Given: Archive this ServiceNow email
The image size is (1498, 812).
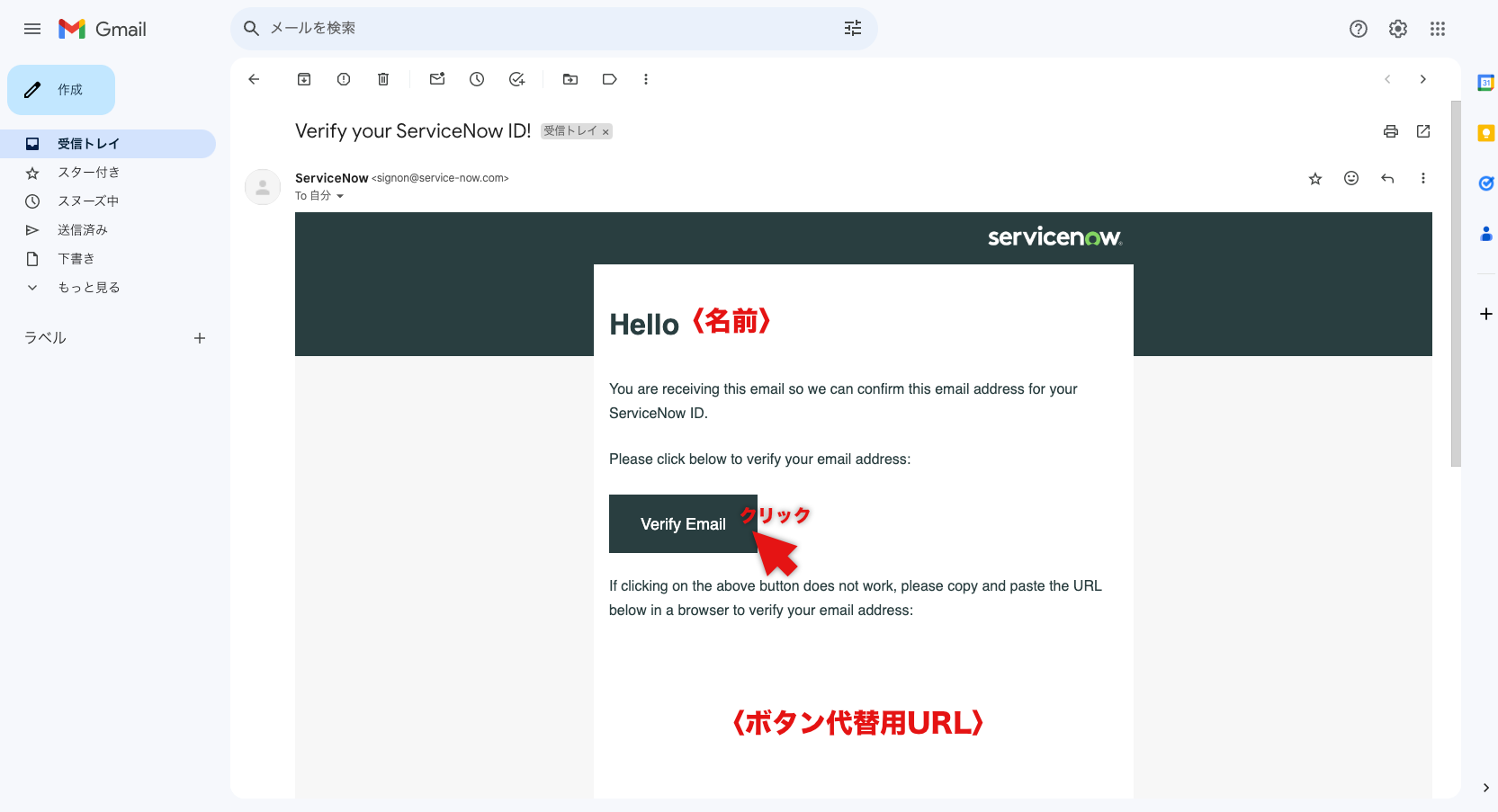Looking at the screenshot, I should pos(303,79).
